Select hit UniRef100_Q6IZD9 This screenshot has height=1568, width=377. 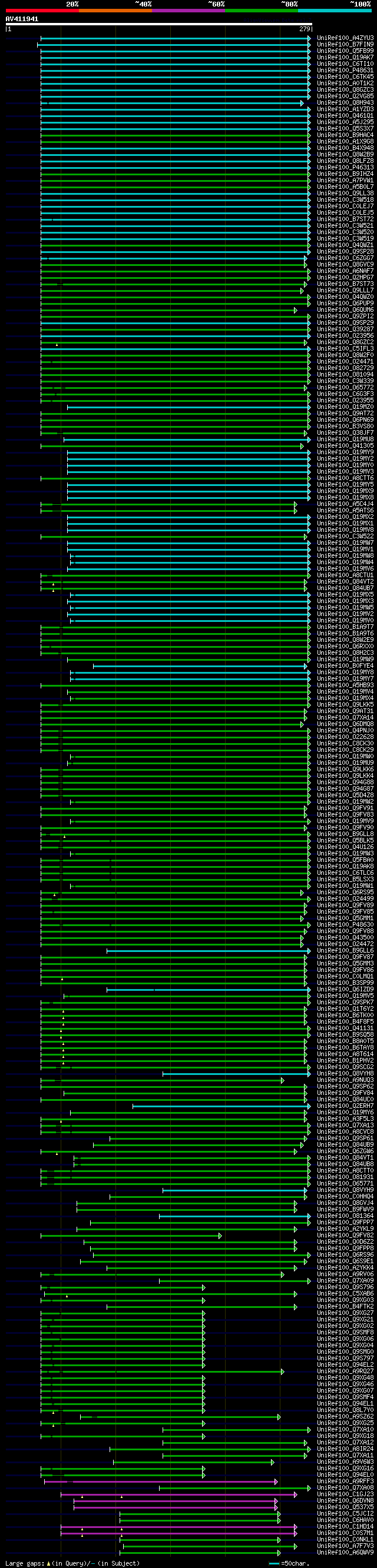[345, 989]
